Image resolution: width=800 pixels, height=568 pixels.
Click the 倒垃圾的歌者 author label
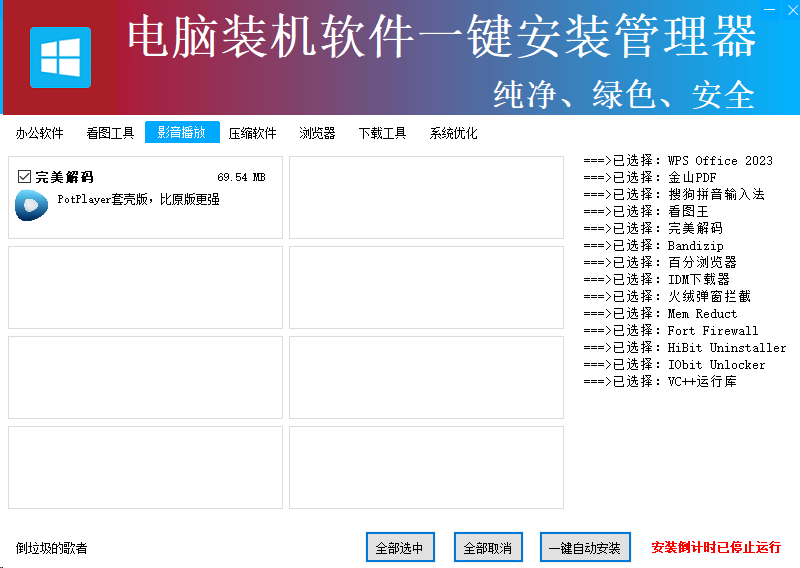pyautogui.click(x=52, y=548)
